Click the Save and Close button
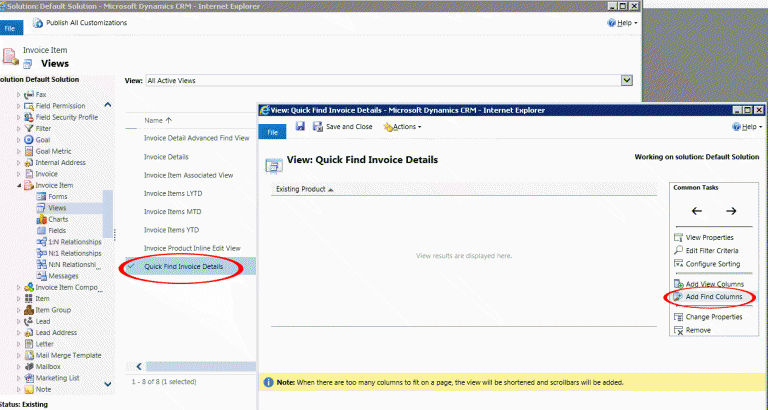This screenshot has height=410, width=768. click(x=343, y=127)
